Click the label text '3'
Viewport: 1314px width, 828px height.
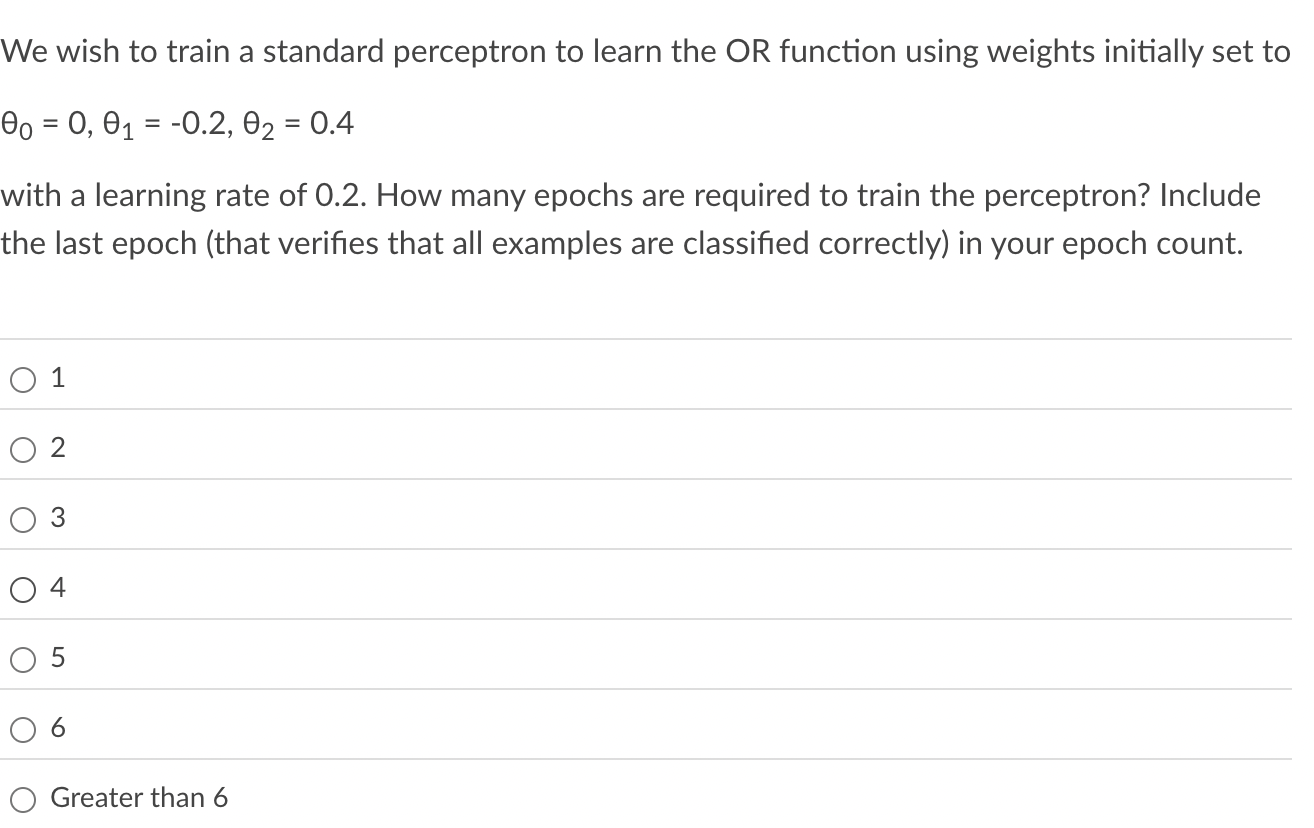pyautogui.click(x=58, y=518)
